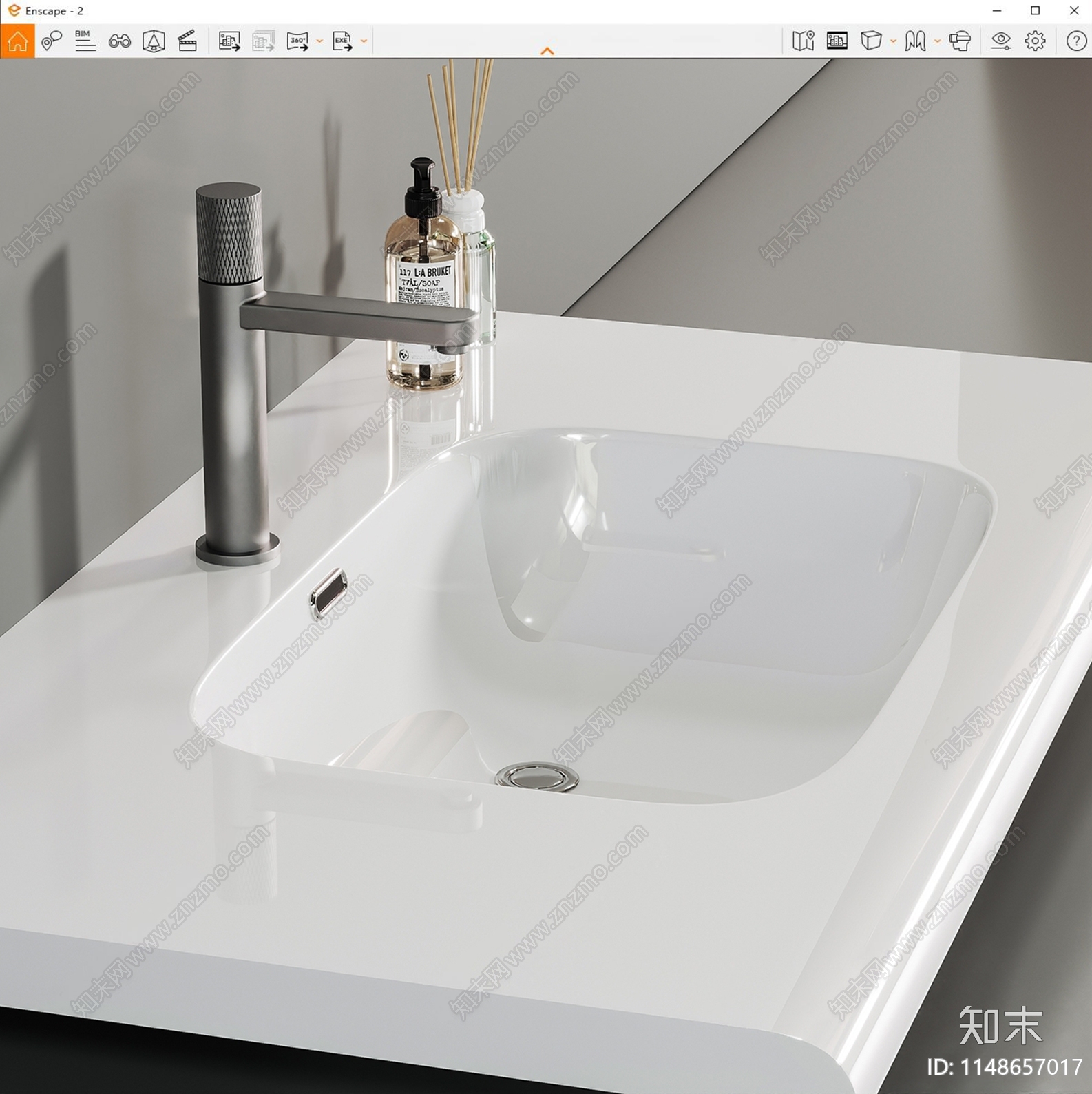The height and width of the screenshot is (1094, 1092).
Task: Minimize the Enscape window
Action: tap(996, 10)
